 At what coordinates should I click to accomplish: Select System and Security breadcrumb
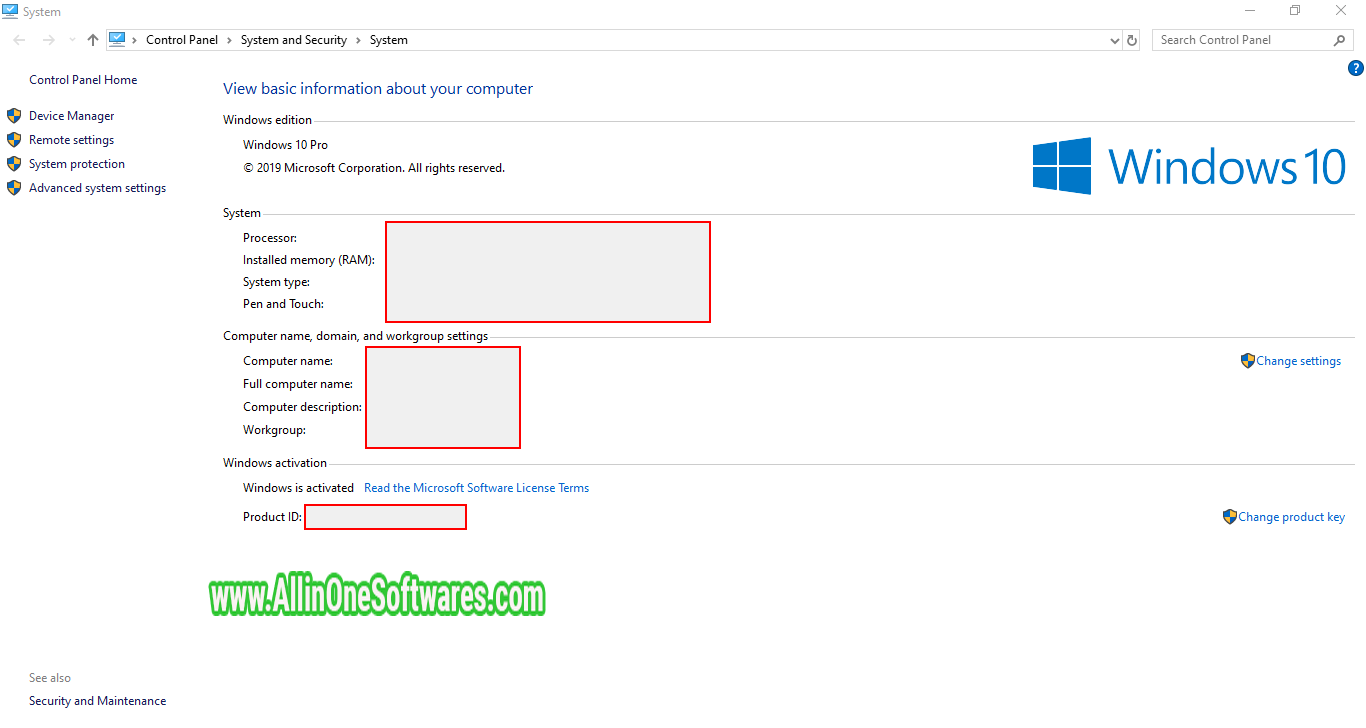coord(294,40)
